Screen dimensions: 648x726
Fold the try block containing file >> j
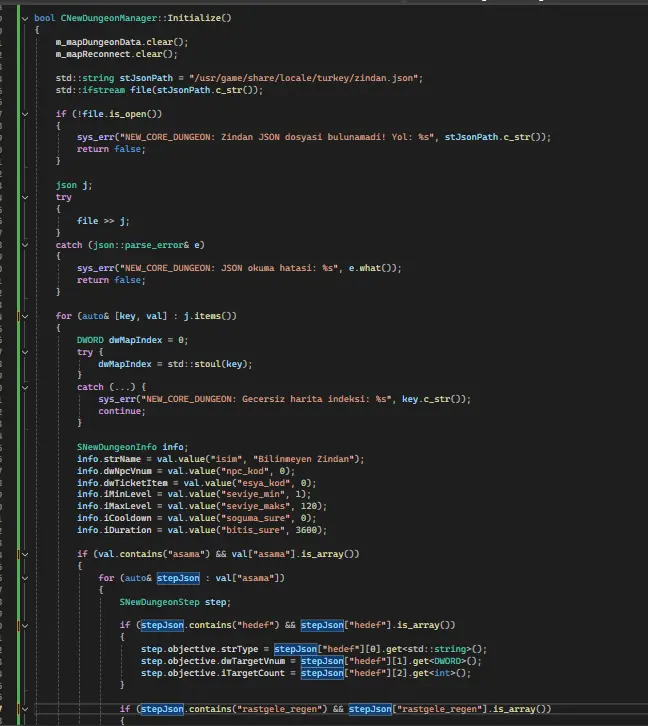tap(25, 197)
